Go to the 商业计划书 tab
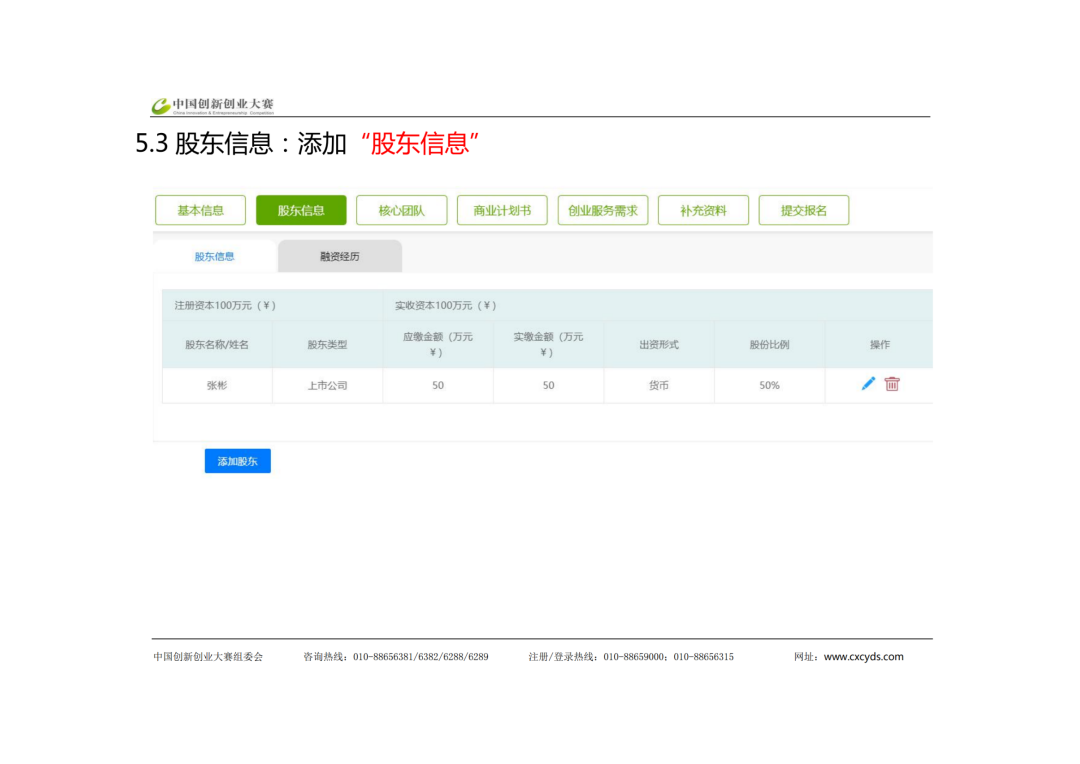 (502, 210)
